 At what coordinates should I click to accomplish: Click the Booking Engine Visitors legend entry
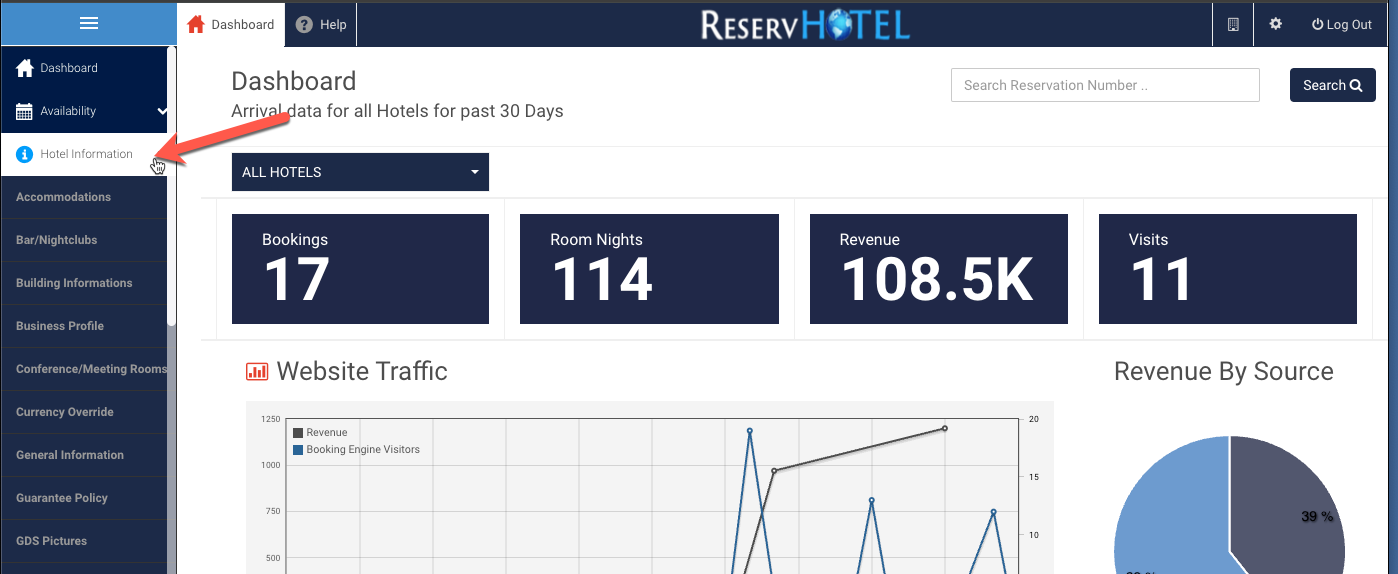356,450
